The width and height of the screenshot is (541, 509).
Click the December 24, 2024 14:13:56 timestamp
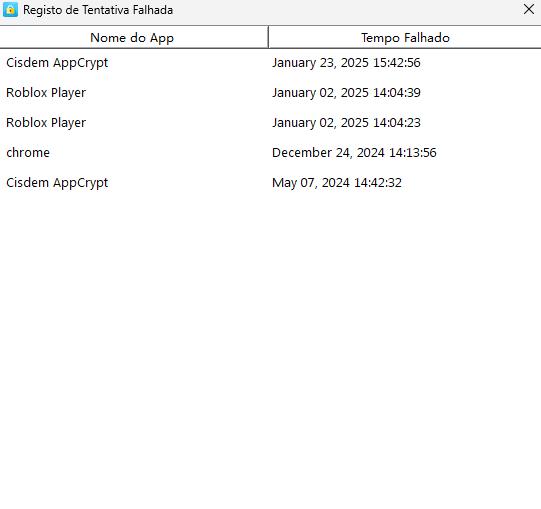click(354, 153)
